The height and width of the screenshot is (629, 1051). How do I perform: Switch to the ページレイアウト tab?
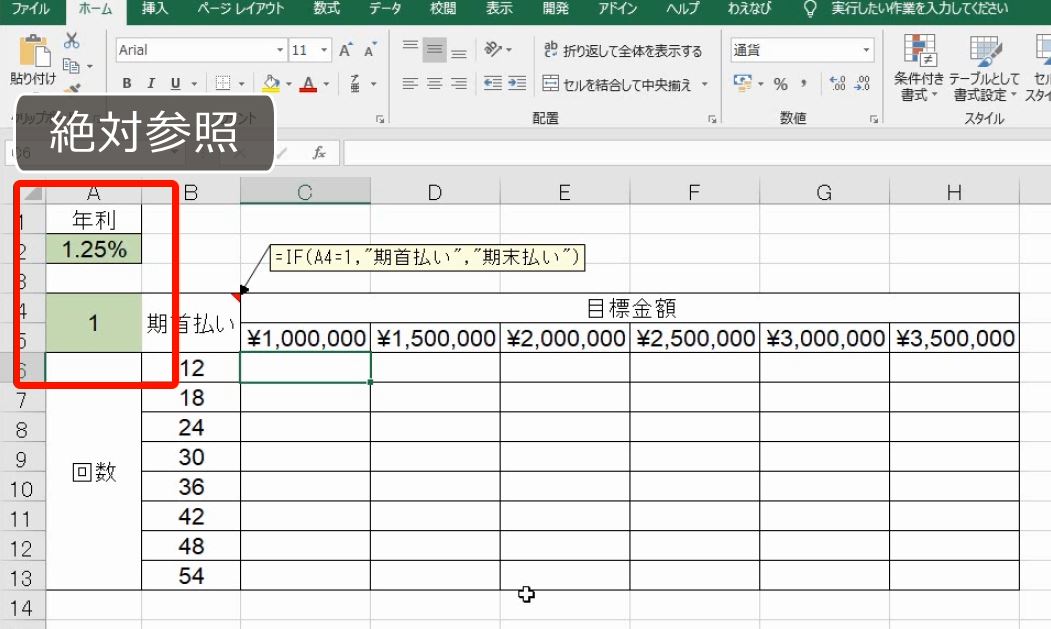click(x=240, y=9)
